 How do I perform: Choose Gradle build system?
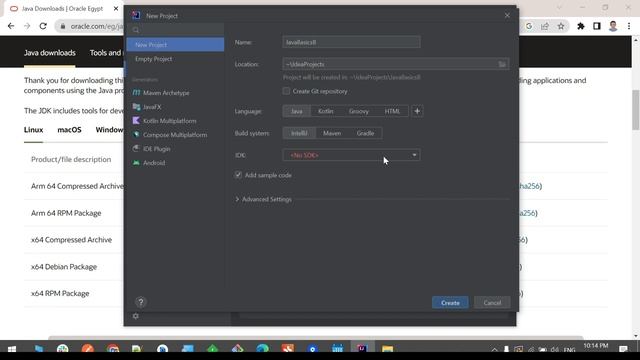pos(365,133)
